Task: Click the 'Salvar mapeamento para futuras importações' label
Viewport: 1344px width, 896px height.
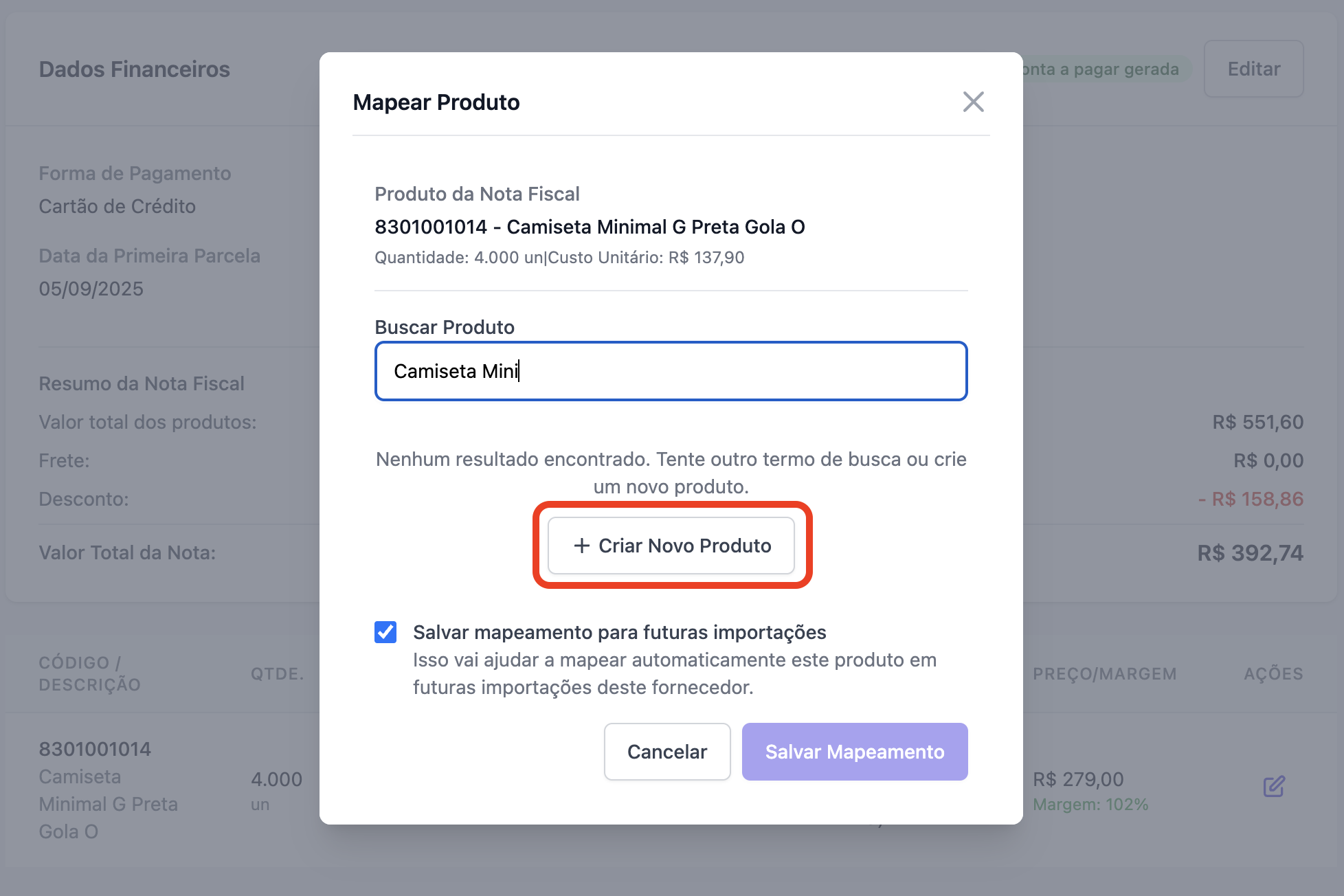Action: pyautogui.click(x=619, y=632)
